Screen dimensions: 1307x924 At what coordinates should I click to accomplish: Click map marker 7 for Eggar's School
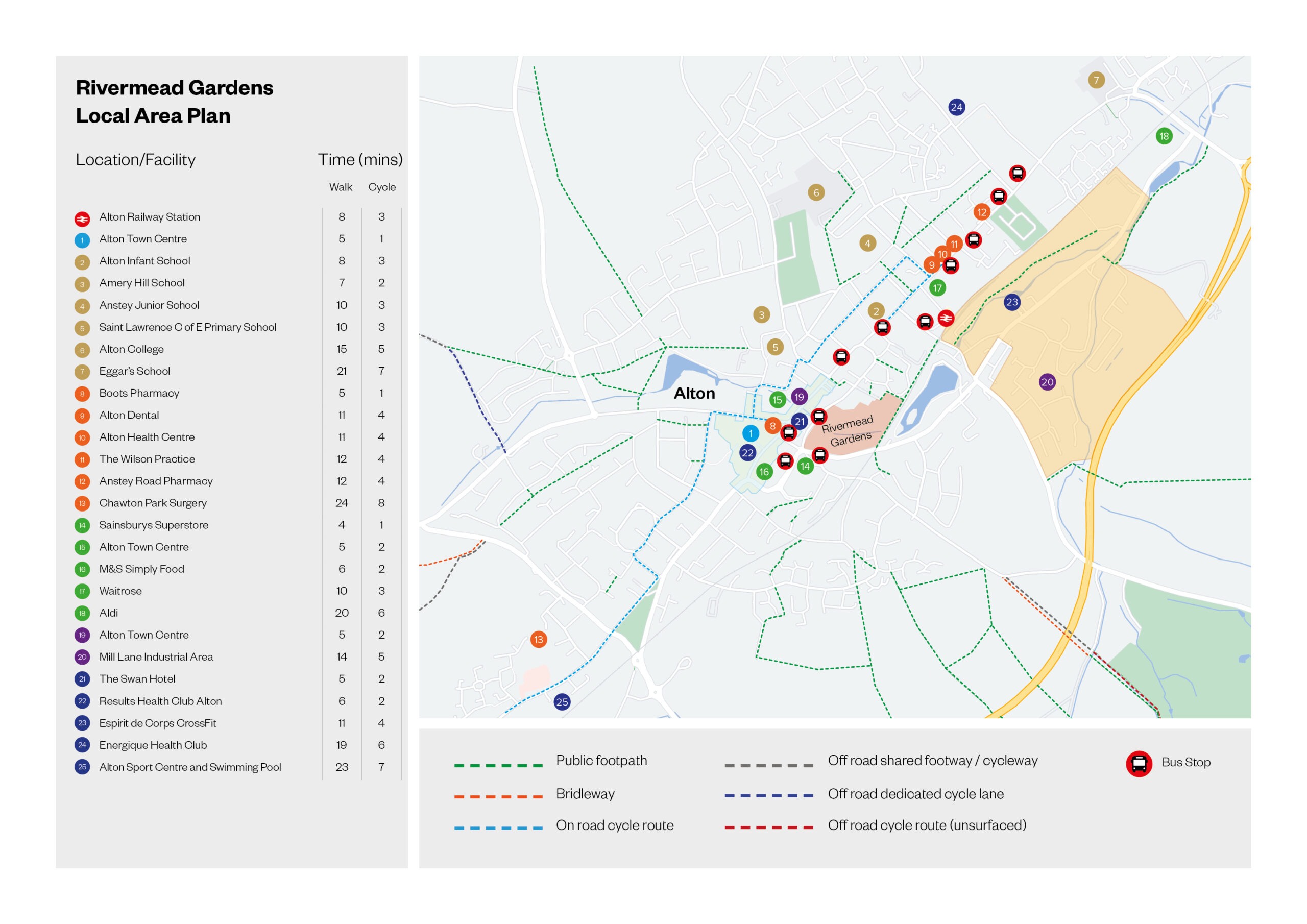(x=1096, y=80)
